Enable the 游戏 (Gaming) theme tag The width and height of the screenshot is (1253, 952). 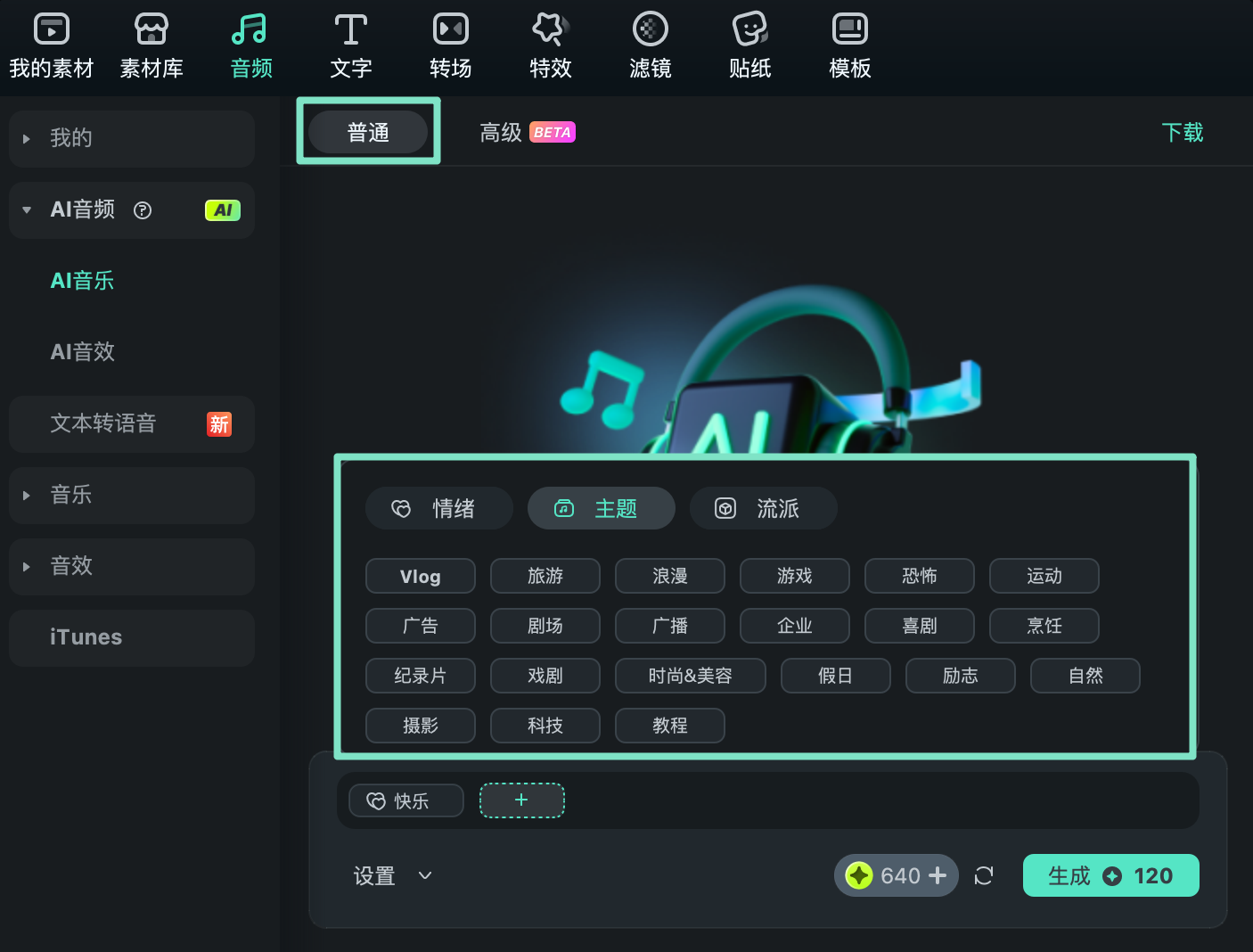[794, 576]
